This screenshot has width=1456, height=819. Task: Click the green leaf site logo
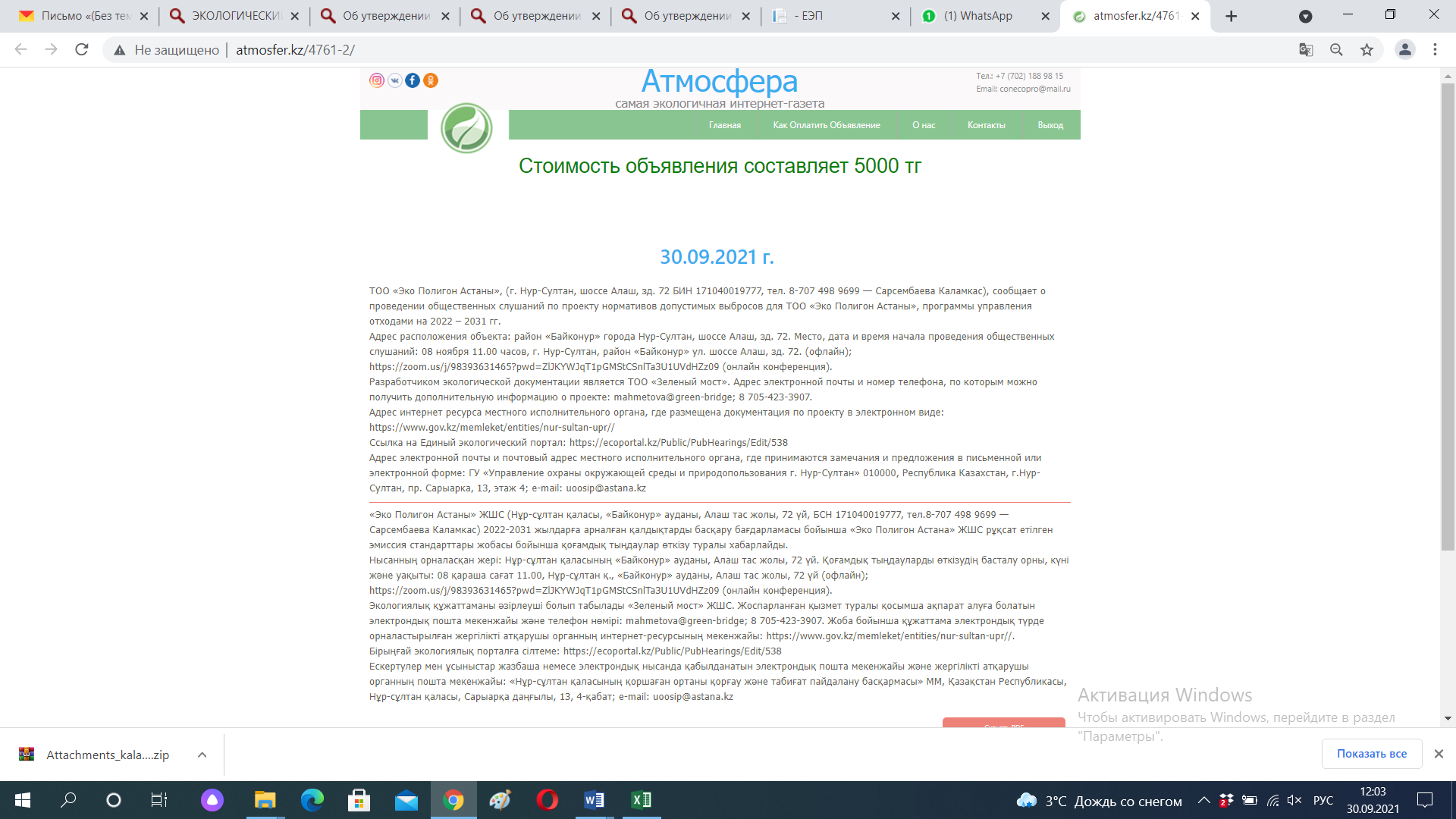(x=466, y=128)
